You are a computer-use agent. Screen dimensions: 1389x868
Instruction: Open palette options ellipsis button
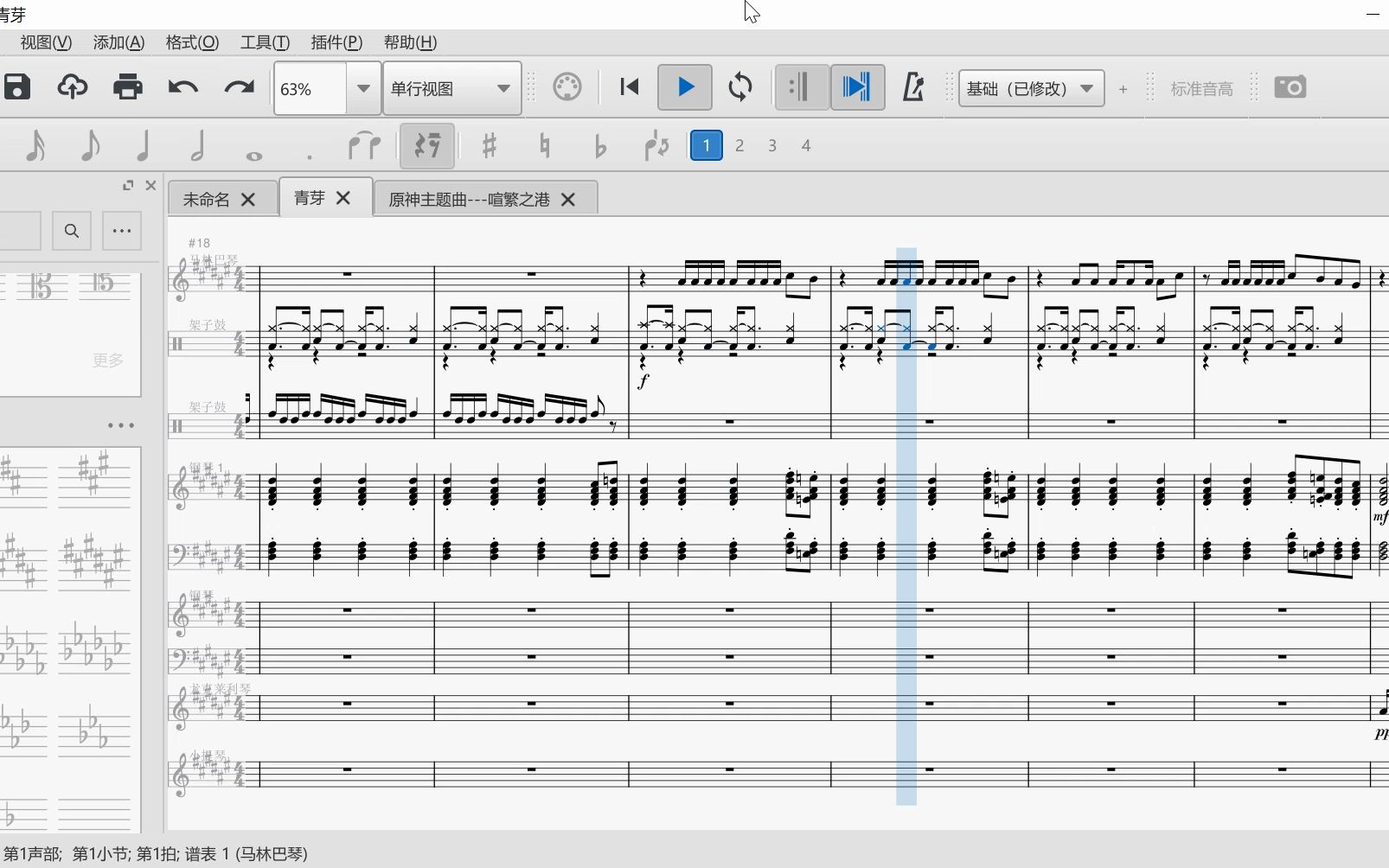pyautogui.click(x=122, y=231)
